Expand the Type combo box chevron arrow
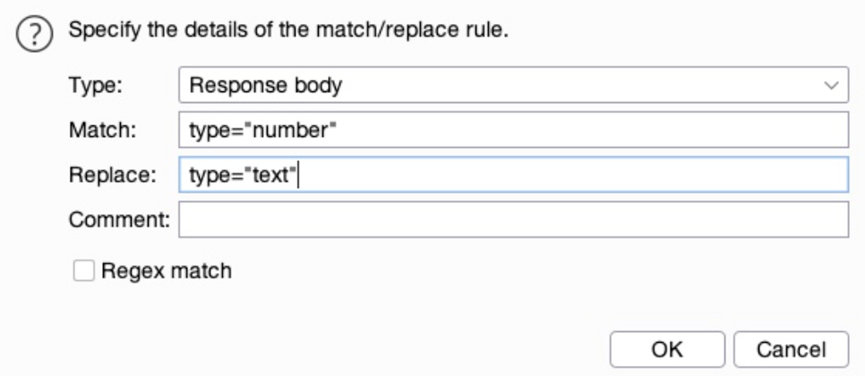This screenshot has width=865, height=376. (831, 85)
